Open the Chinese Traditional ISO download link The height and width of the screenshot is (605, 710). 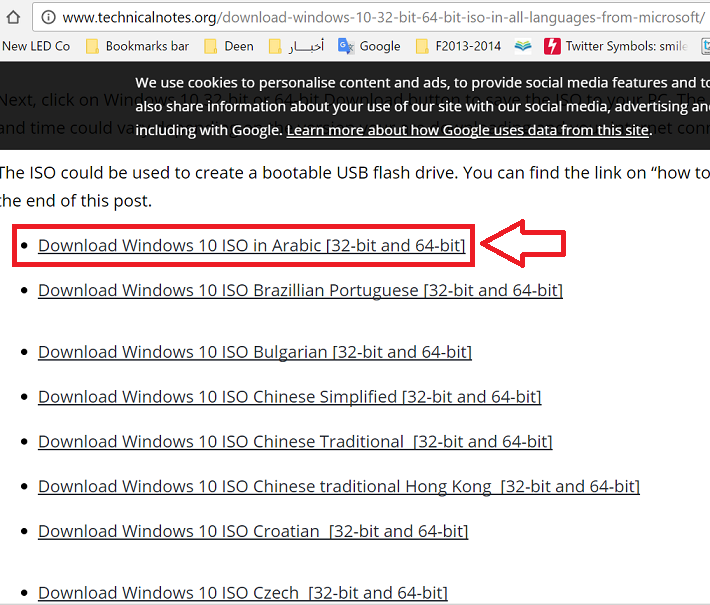pyautogui.click(x=294, y=442)
